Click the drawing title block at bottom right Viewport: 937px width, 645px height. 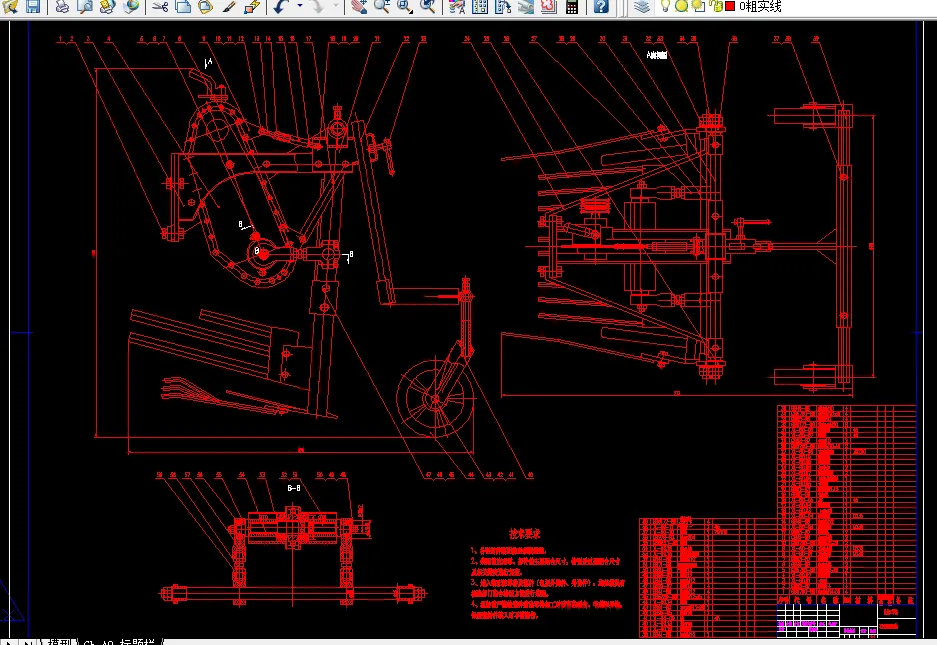coord(846,620)
